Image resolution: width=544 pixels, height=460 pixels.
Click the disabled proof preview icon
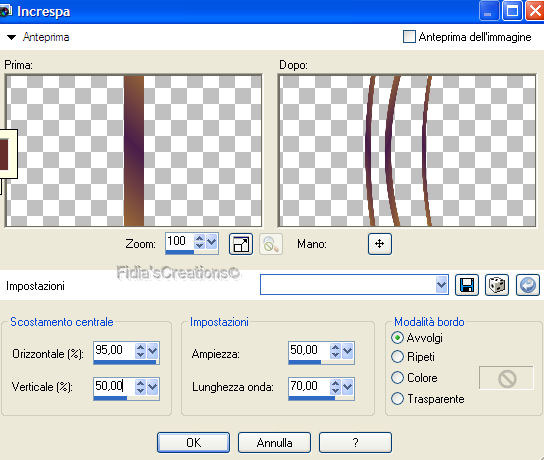(271, 244)
